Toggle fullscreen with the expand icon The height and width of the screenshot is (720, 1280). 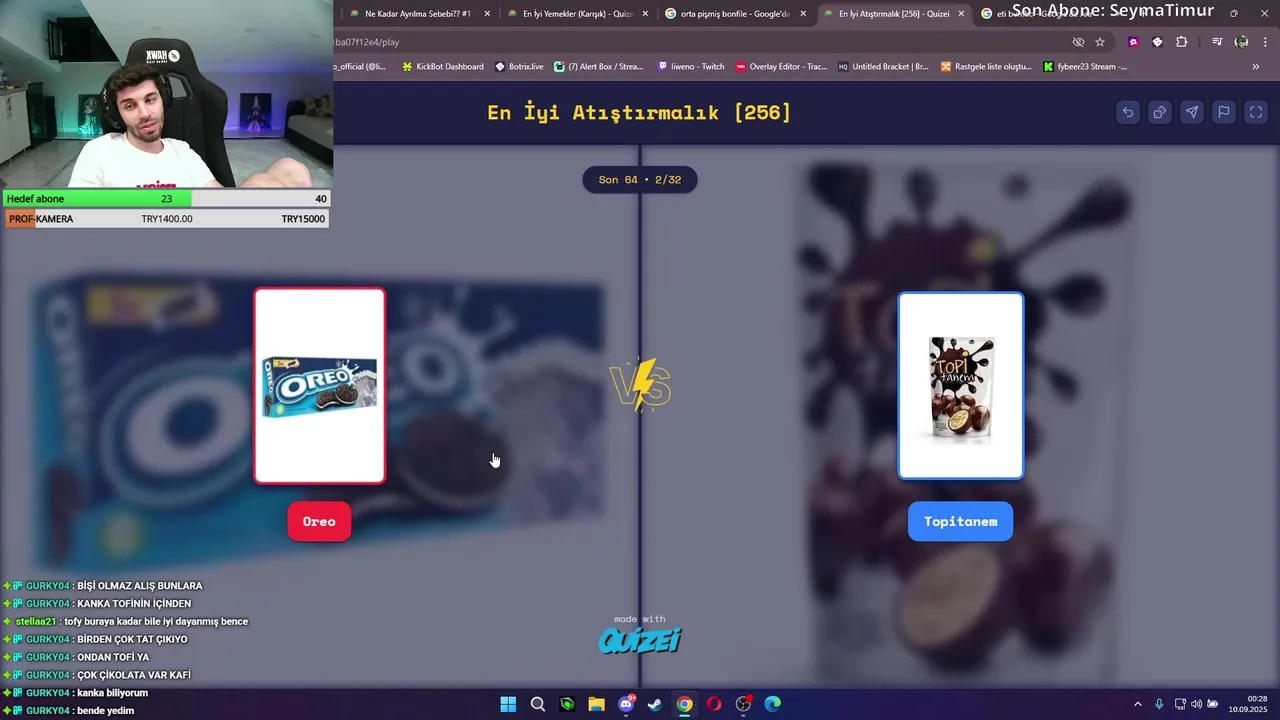(x=1256, y=112)
